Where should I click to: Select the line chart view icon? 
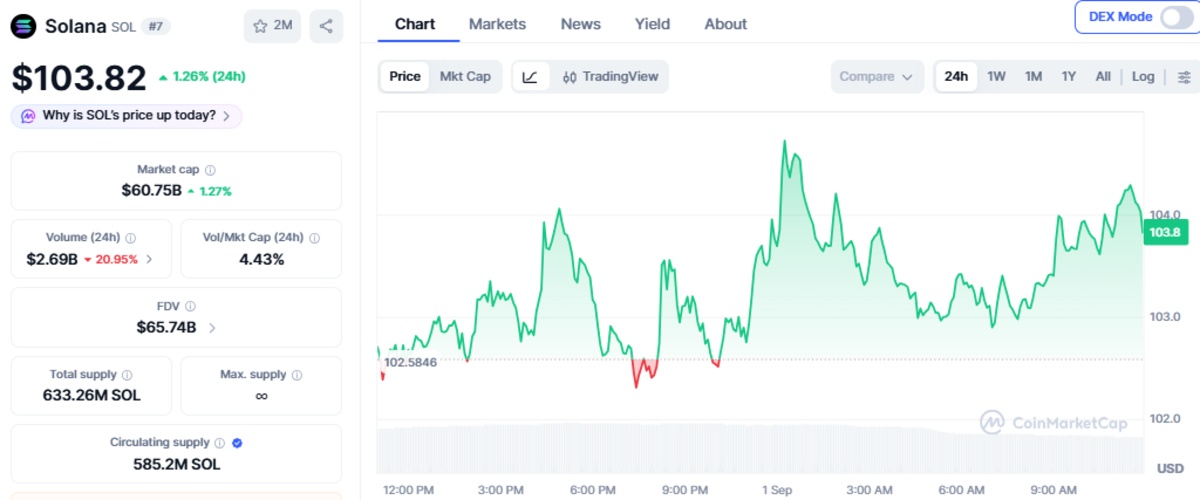pyautogui.click(x=530, y=76)
